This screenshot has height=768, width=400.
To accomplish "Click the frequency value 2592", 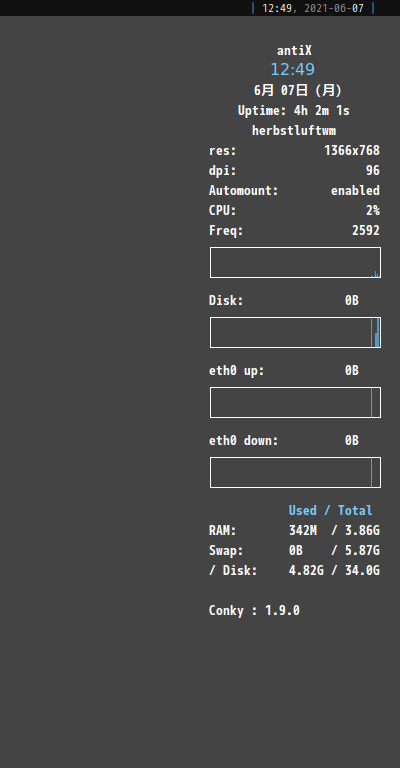I will click(366, 231).
